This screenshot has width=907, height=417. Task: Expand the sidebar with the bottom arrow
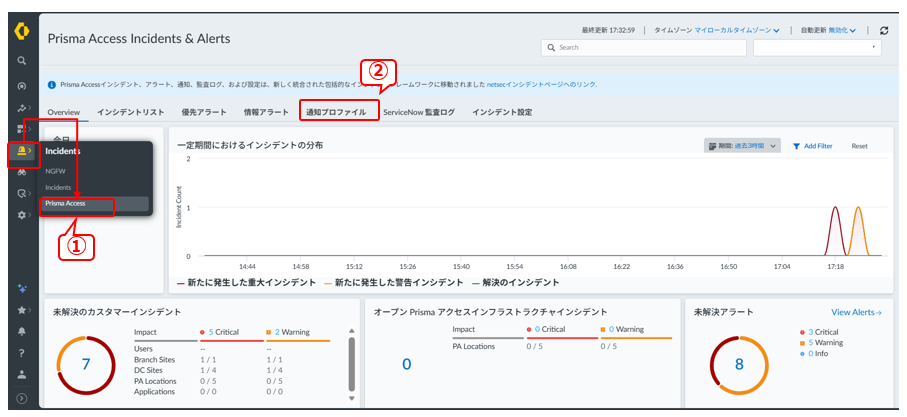coord(21,398)
